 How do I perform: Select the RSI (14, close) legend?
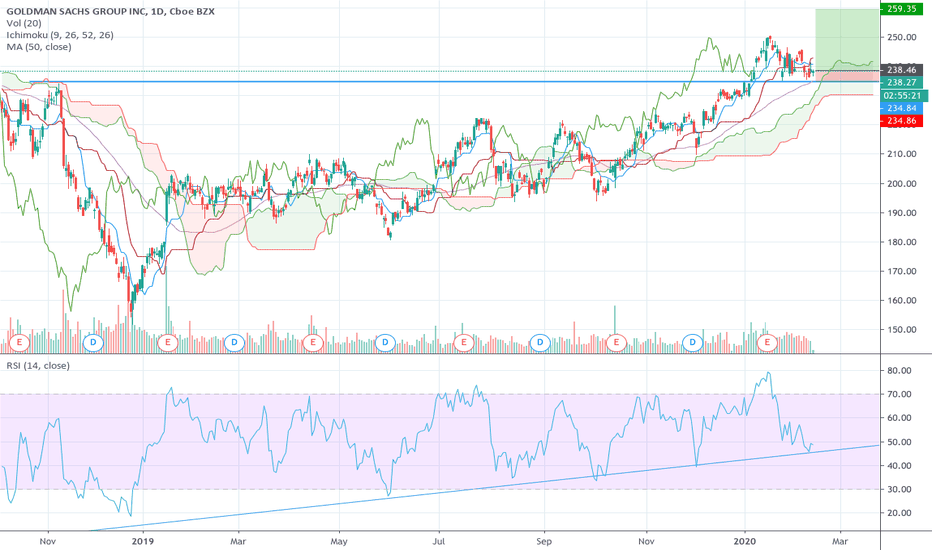[x=38, y=366]
